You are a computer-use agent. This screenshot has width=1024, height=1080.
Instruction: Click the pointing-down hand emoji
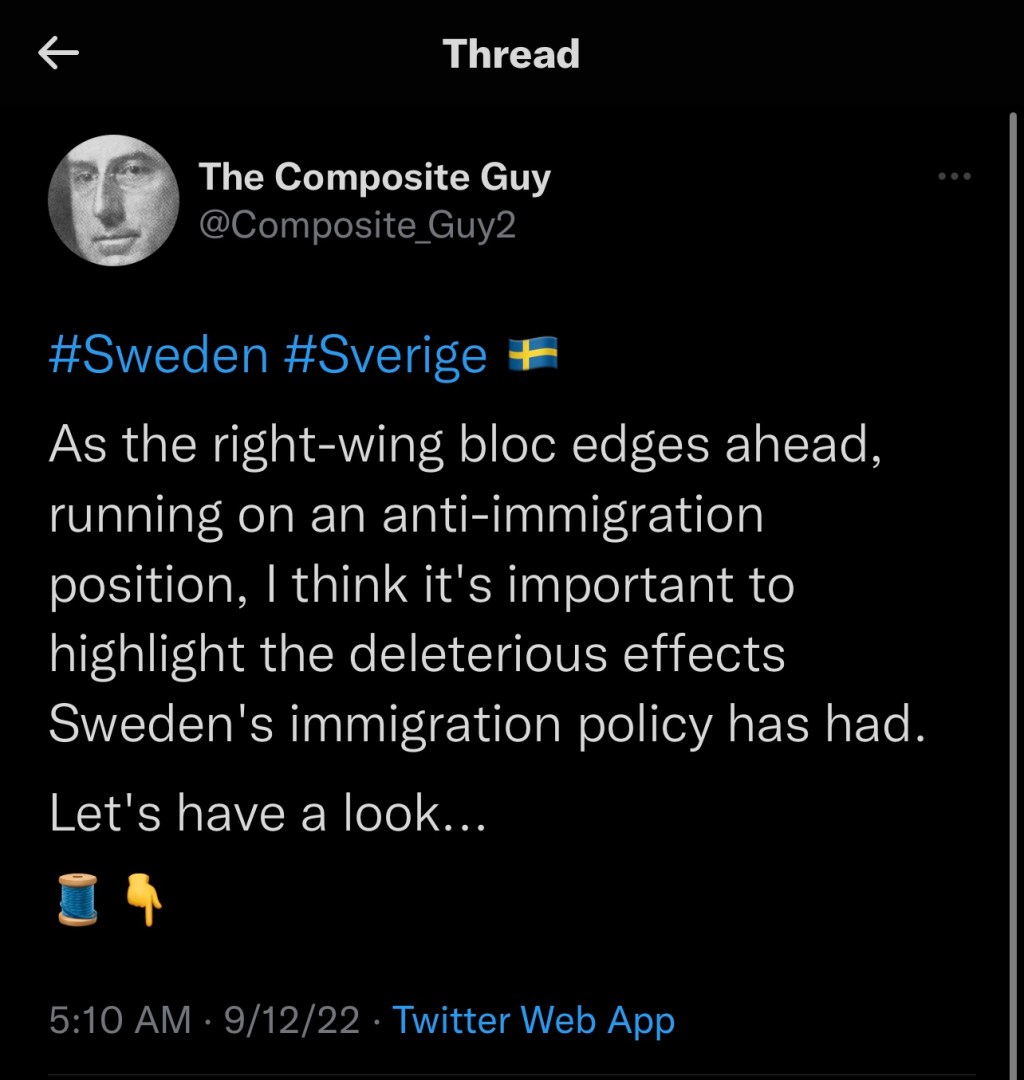click(142, 898)
